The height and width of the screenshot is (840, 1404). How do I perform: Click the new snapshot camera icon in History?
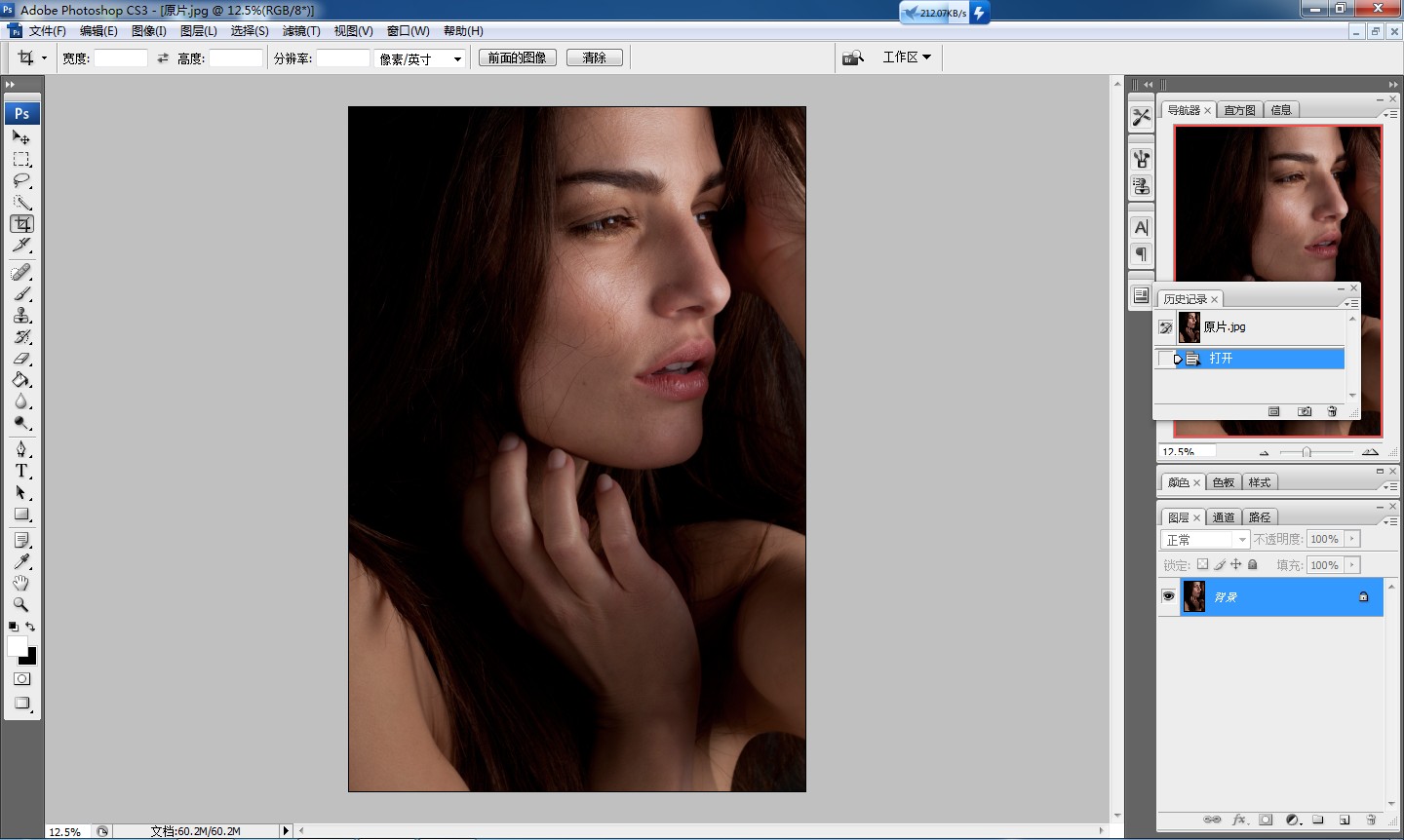[1305, 412]
